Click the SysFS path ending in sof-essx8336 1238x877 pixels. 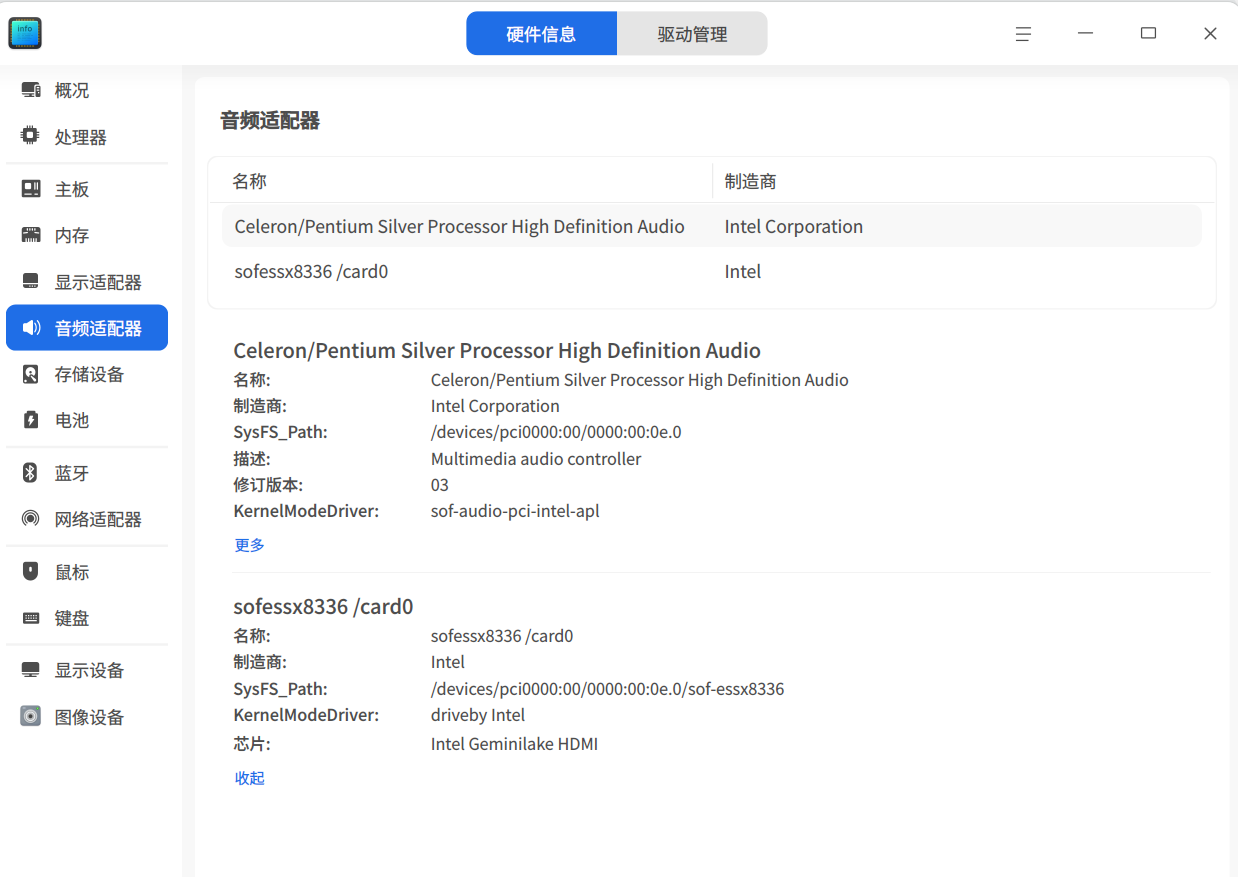point(608,689)
